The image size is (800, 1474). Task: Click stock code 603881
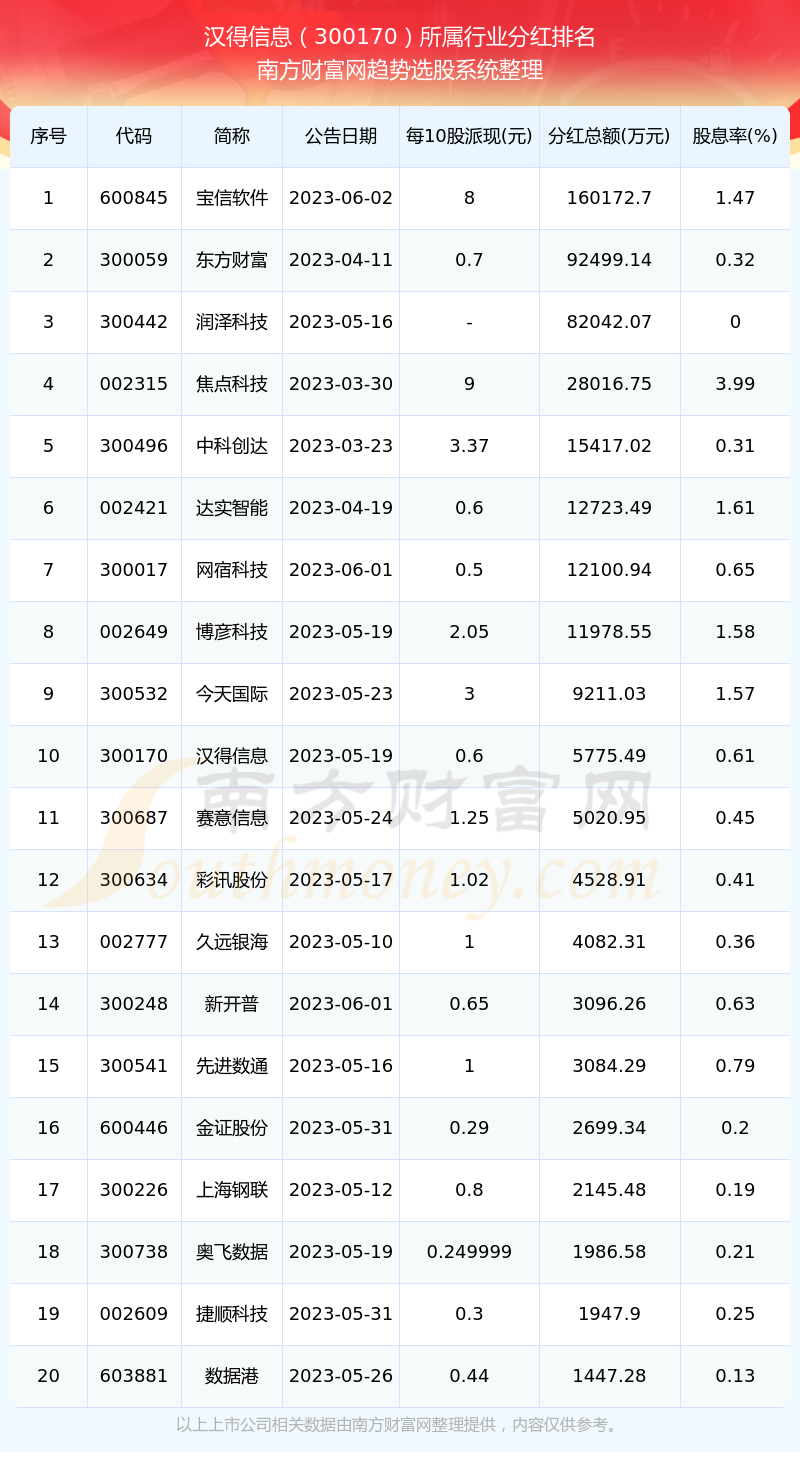pyautogui.click(x=134, y=1376)
